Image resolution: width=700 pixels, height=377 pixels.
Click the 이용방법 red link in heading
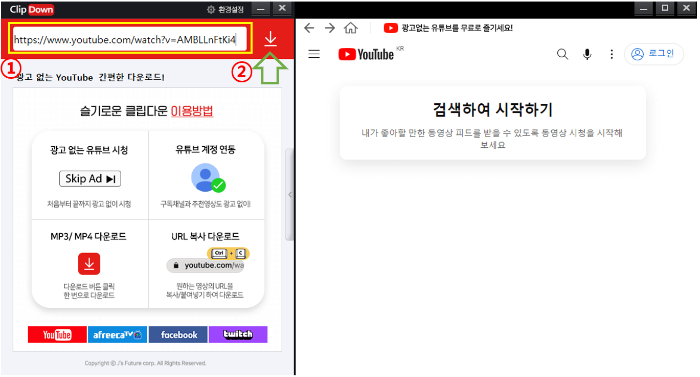192,111
